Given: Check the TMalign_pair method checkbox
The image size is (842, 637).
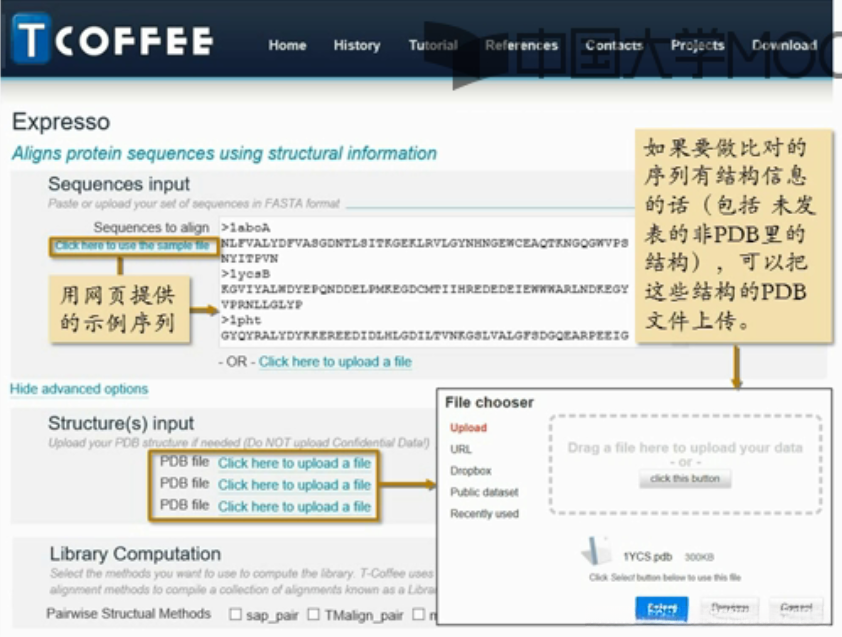Looking at the screenshot, I should click(314, 614).
